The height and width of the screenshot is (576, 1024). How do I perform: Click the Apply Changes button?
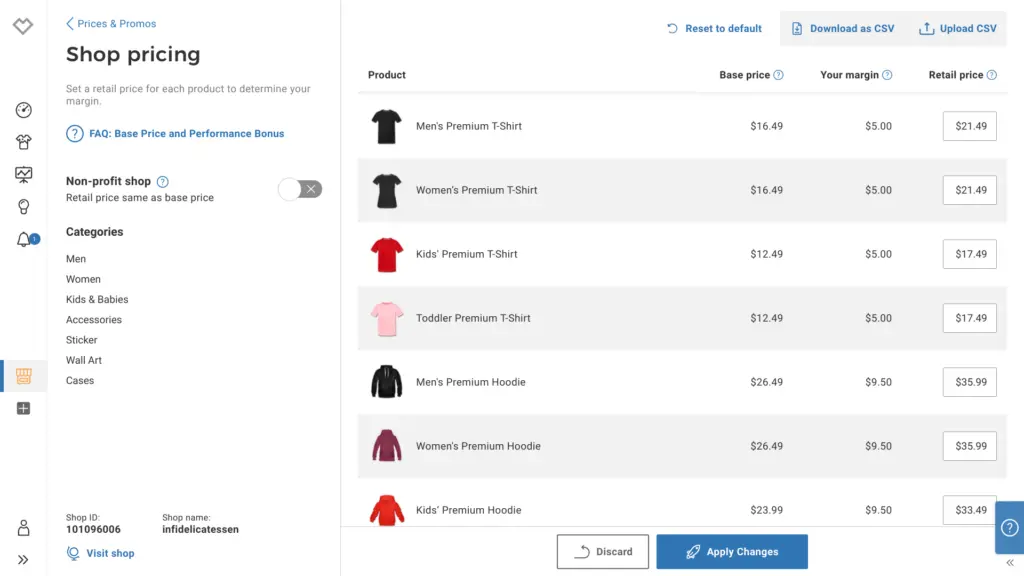coord(732,552)
